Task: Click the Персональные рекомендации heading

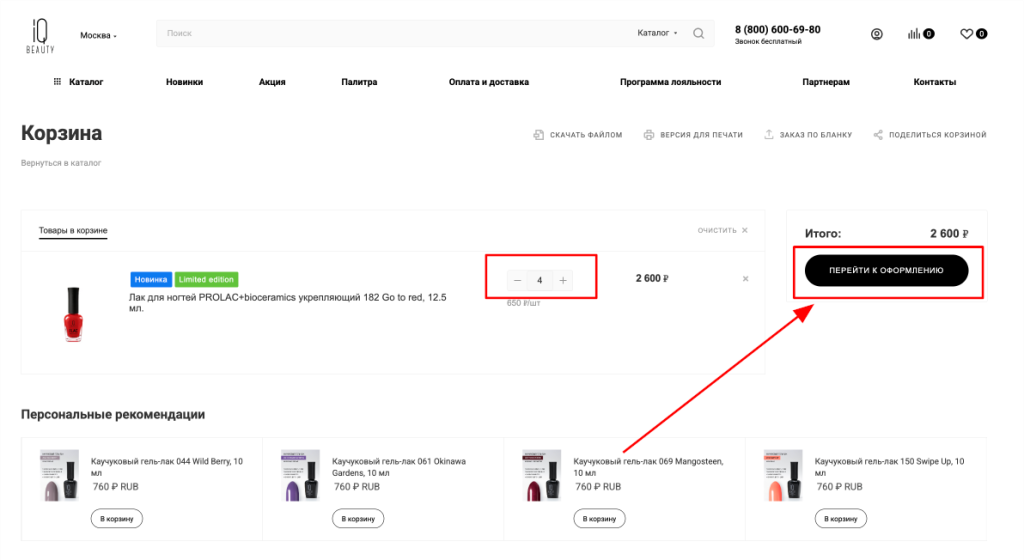Action: click(x=113, y=414)
